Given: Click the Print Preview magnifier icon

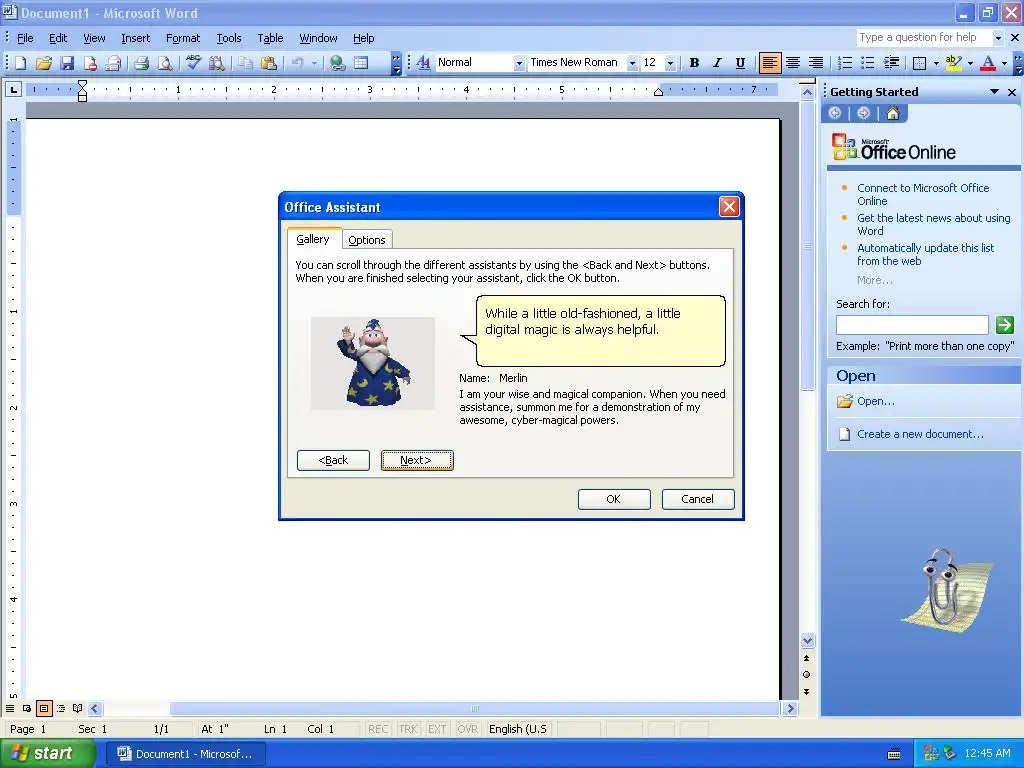Looking at the screenshot, I should point(165,63).
